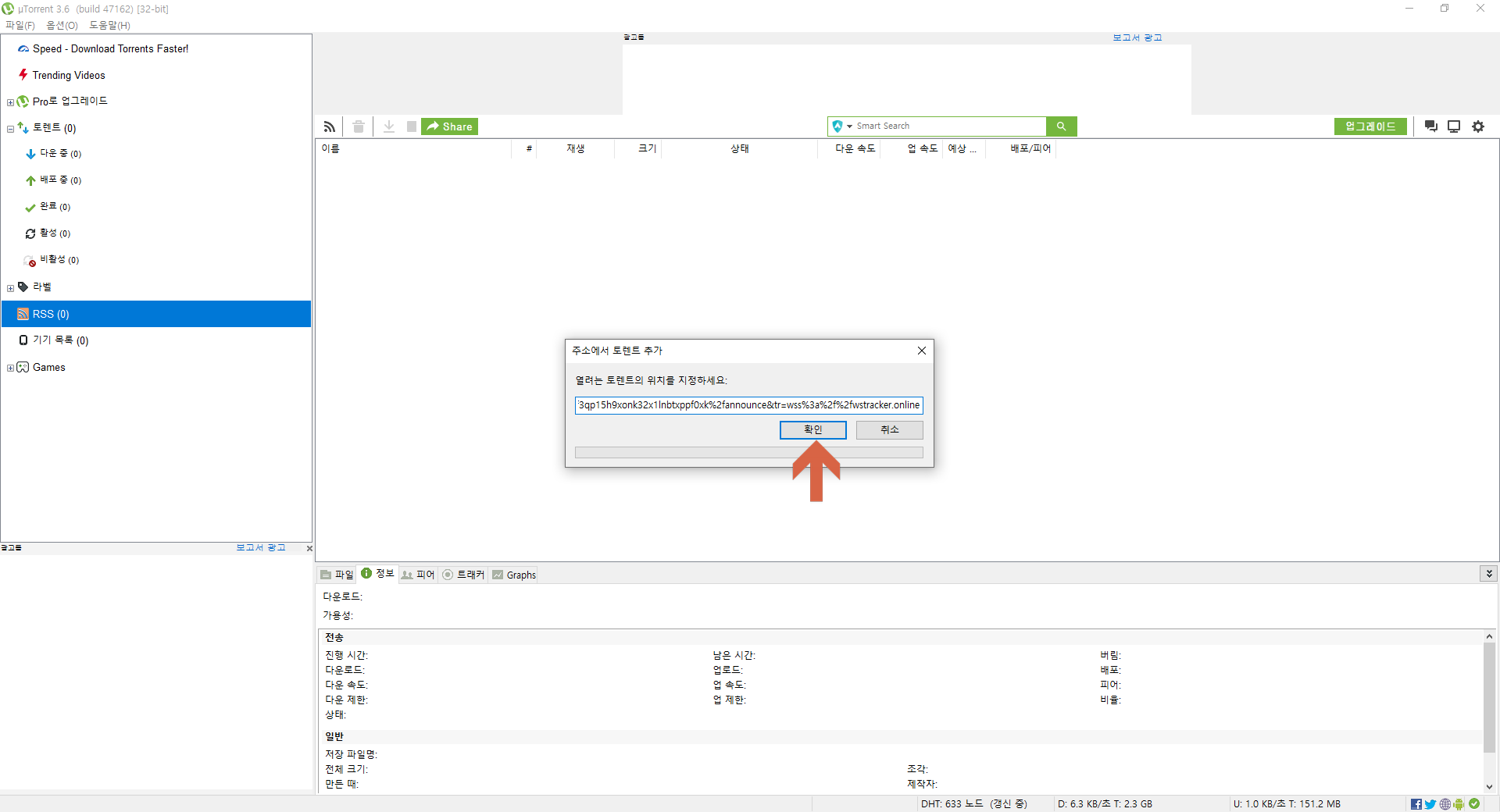Expand the Games tree node
This screenshot has height=812, width=1500.
pyautogui.click(x=10, y=369)
